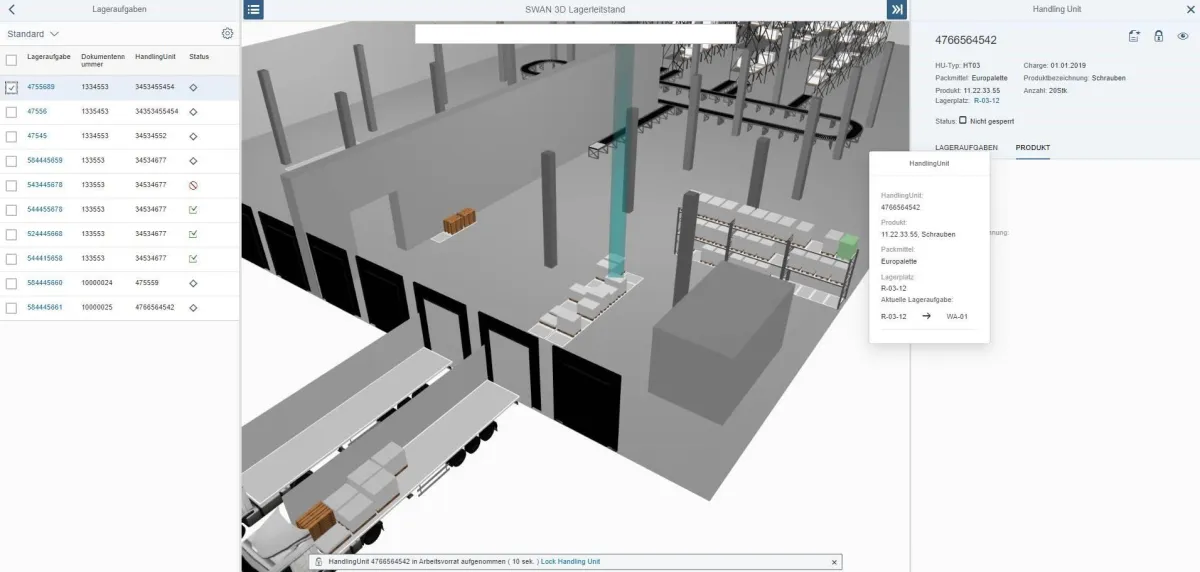Open Lagerplatz link R-03-12
The image size is (1200, 572).
[986, 100]
